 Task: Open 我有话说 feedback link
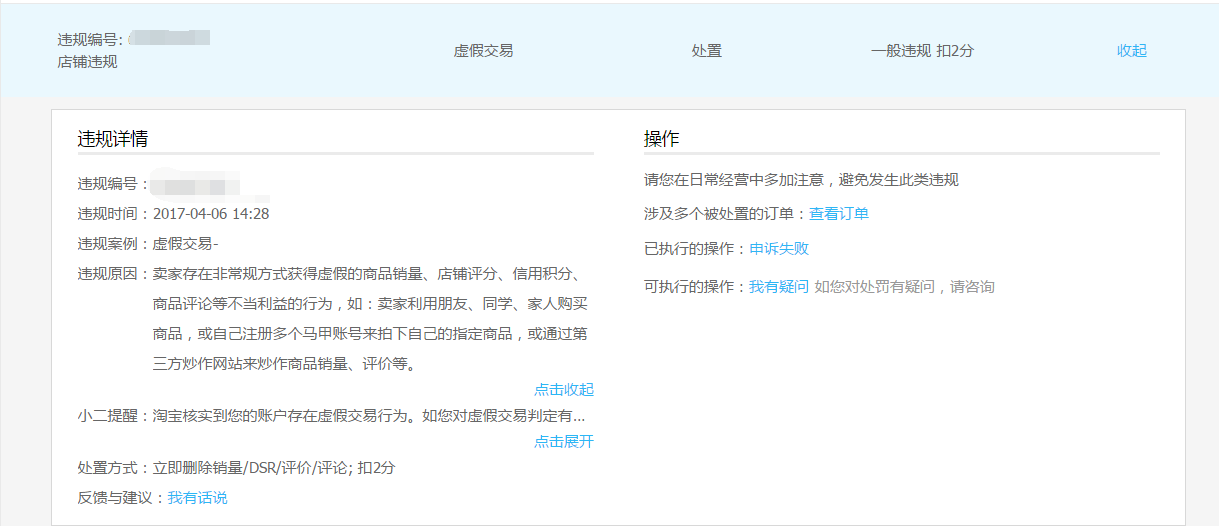click(197, 498)
